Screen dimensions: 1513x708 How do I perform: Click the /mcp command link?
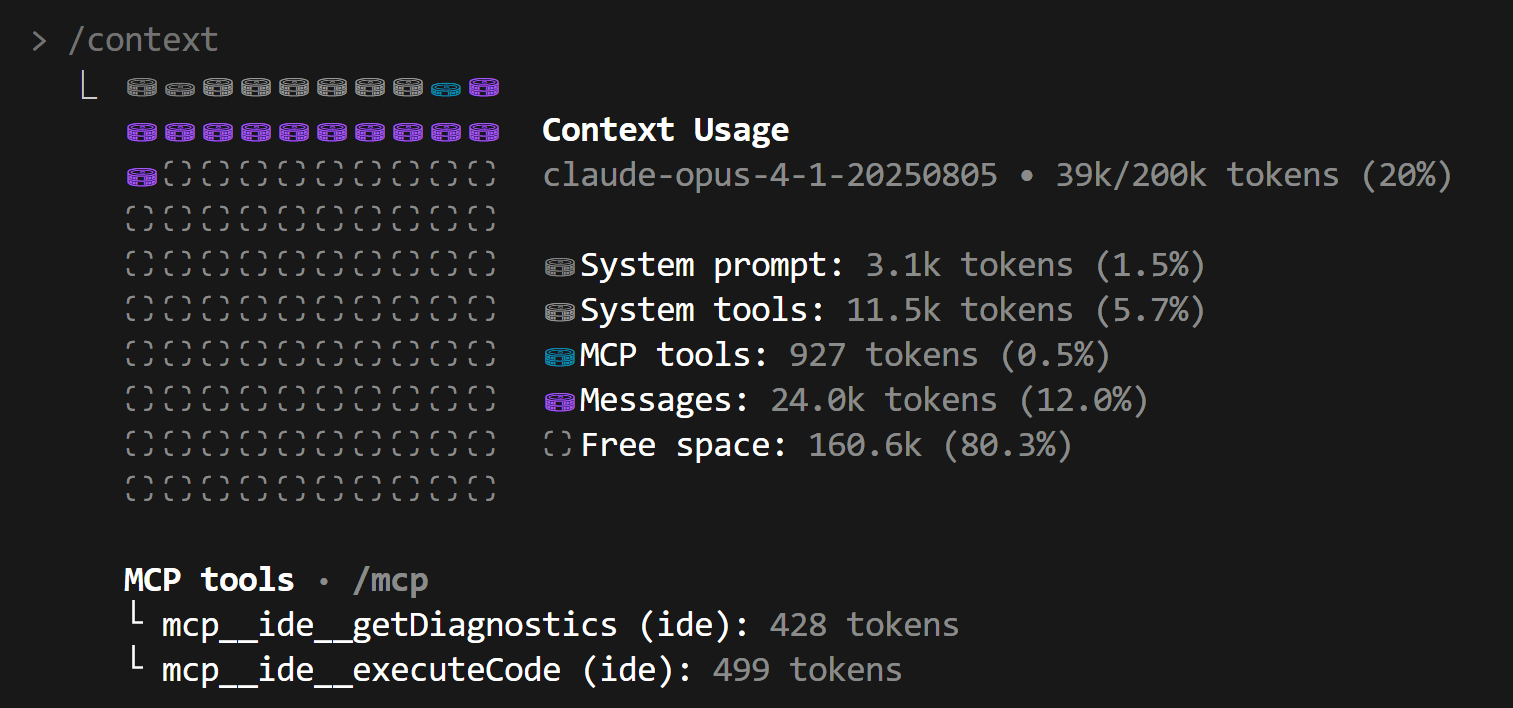[x=390, y=580]
